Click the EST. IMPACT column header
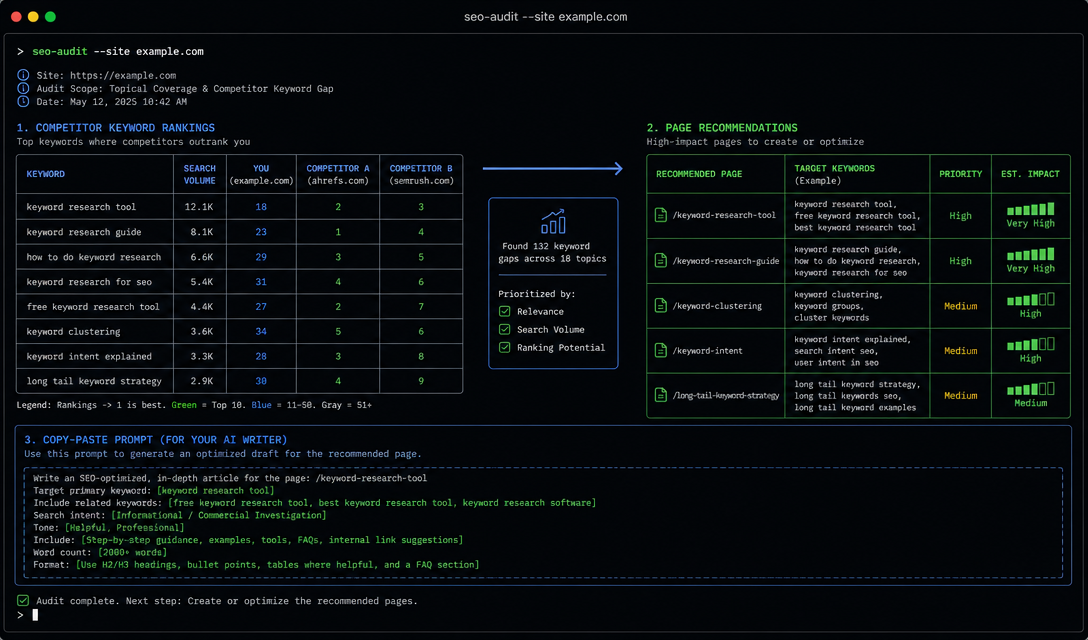This screenshot has width=1088, height=640. (x=1030, y=174)
